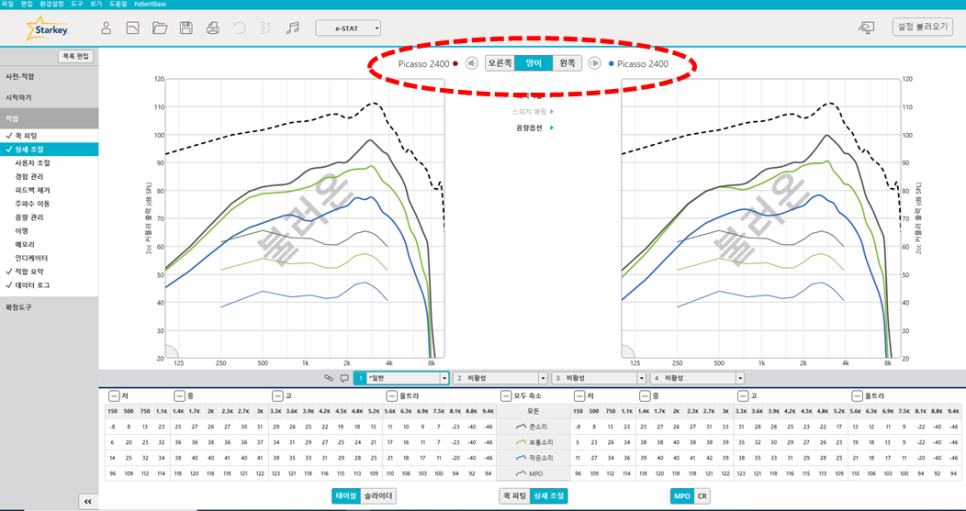Open 경험 관리 in sidebar

(29, 176)
